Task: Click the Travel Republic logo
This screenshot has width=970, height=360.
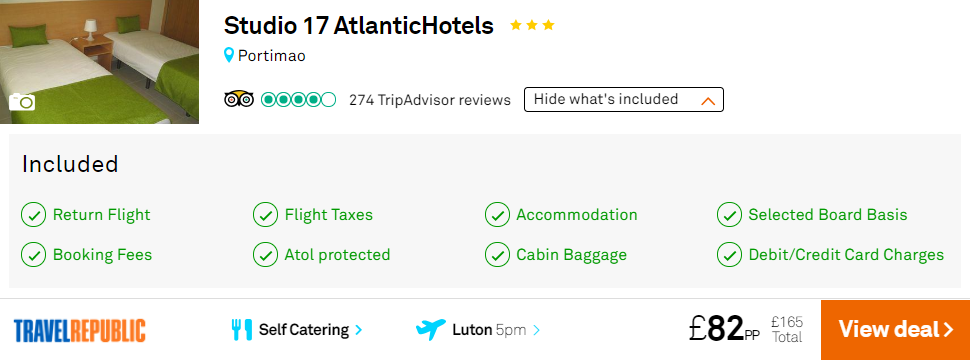Action: [79, 330]
